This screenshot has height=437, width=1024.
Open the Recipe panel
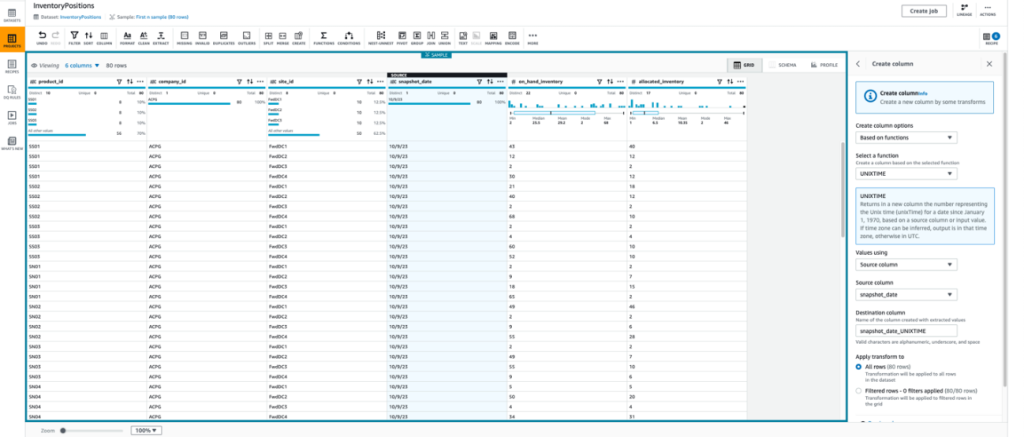(991, 39)
